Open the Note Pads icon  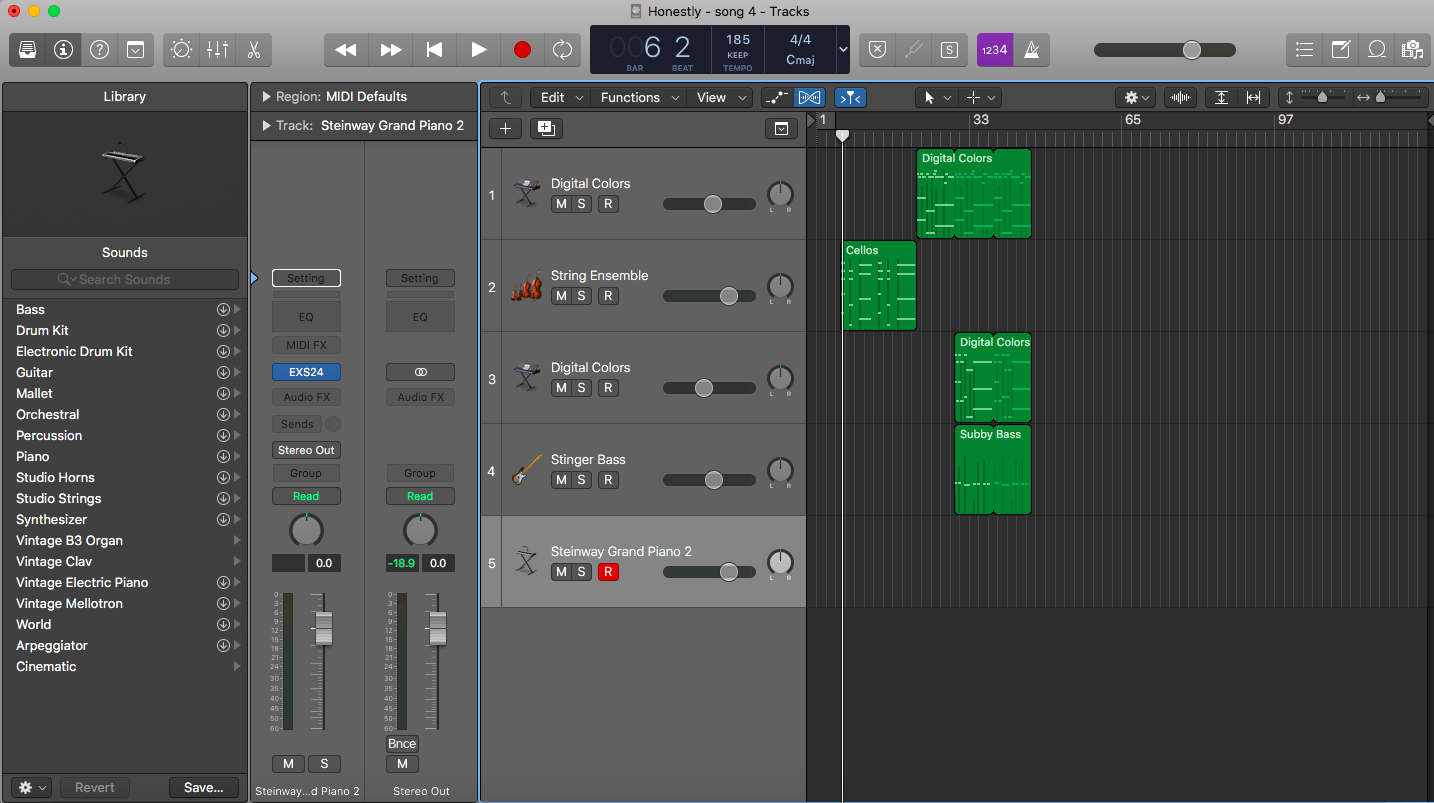[x=1340, y=49]
